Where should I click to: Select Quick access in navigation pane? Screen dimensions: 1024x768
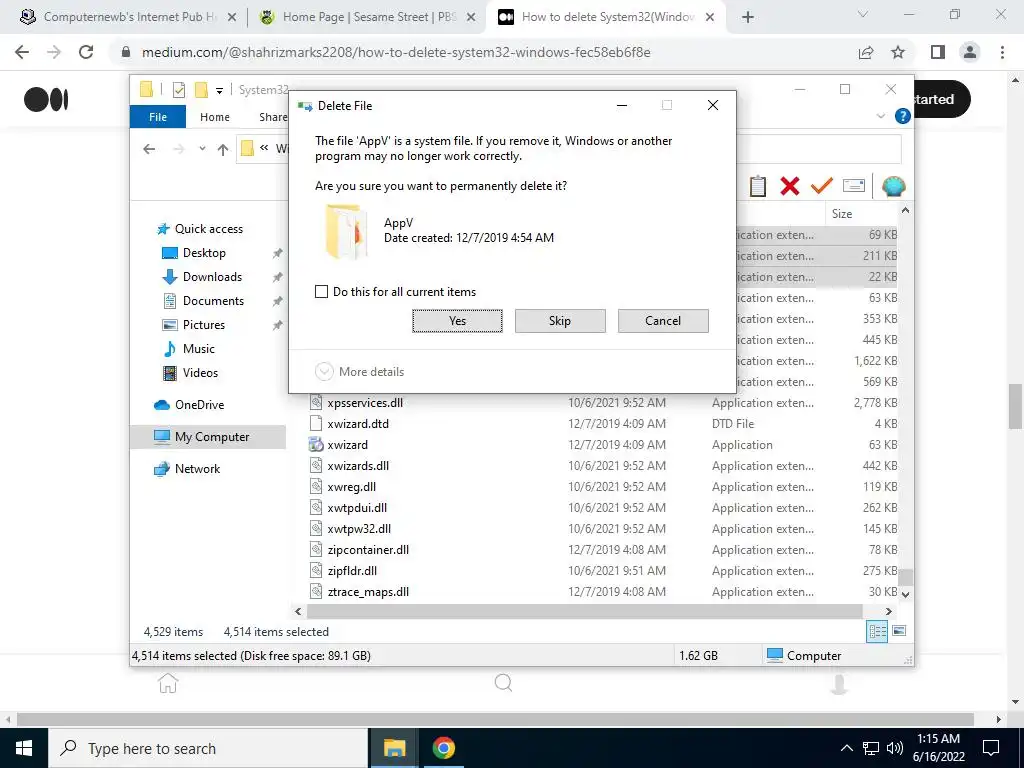[x=209, y=229]
